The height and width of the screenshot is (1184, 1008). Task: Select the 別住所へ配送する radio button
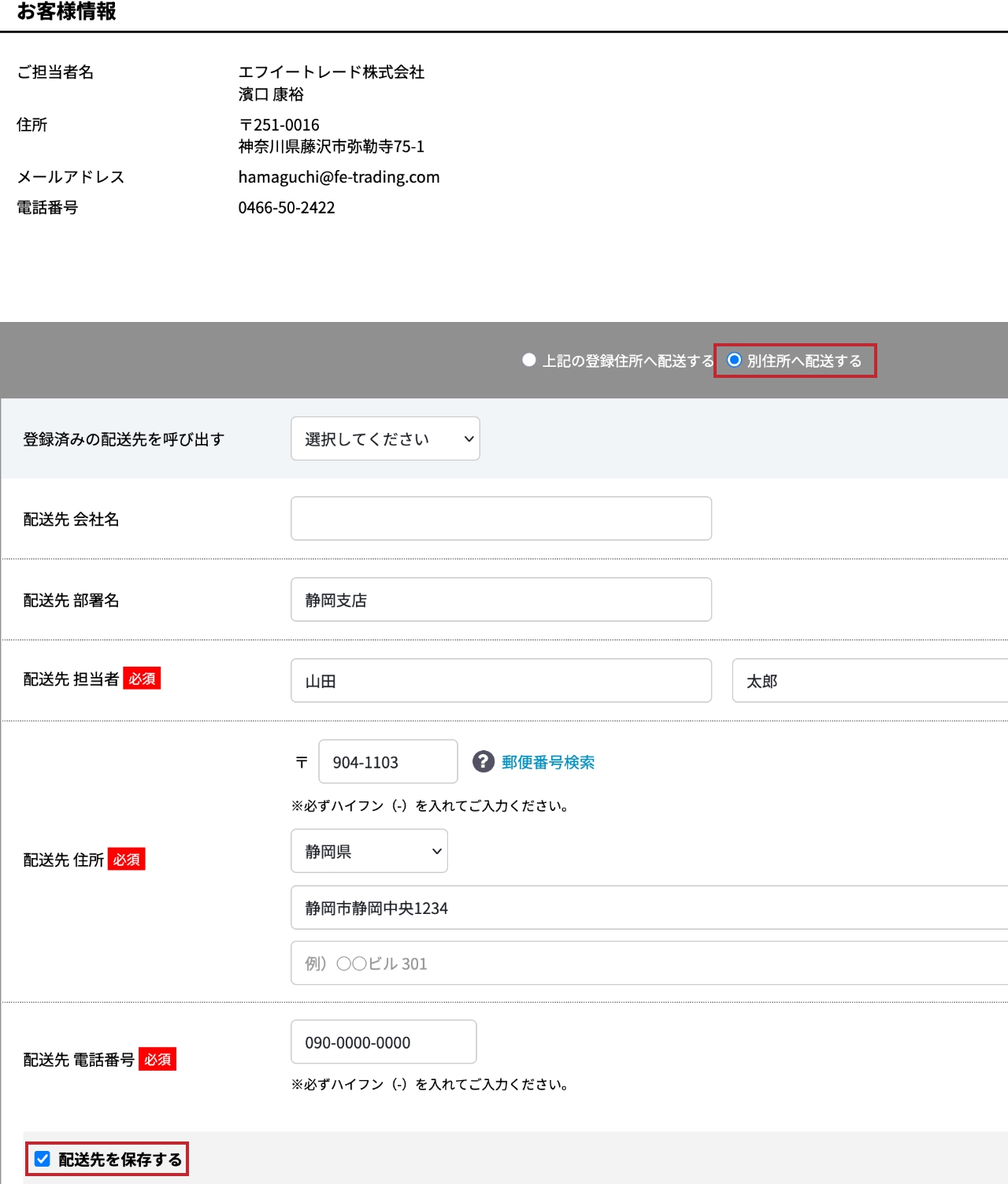coord(734,361)
